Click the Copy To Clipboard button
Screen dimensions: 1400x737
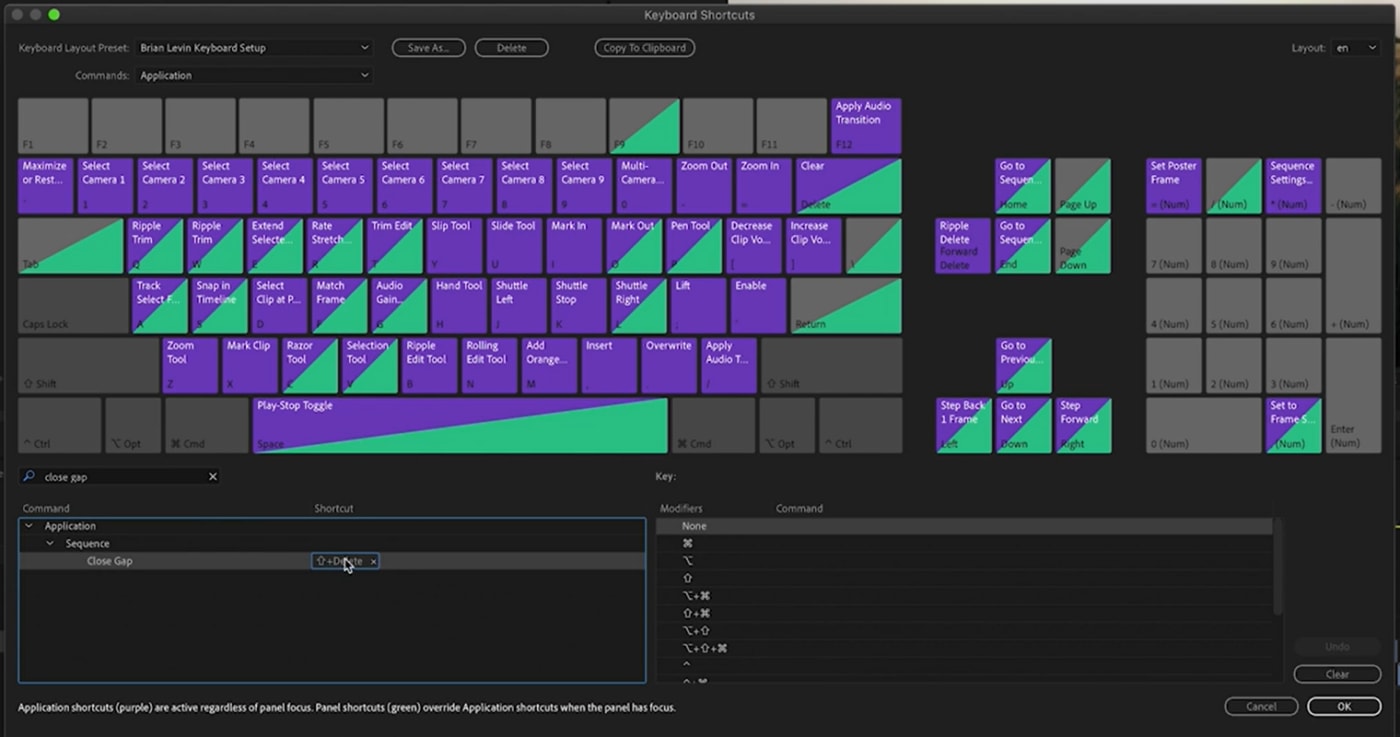(644, 47)
